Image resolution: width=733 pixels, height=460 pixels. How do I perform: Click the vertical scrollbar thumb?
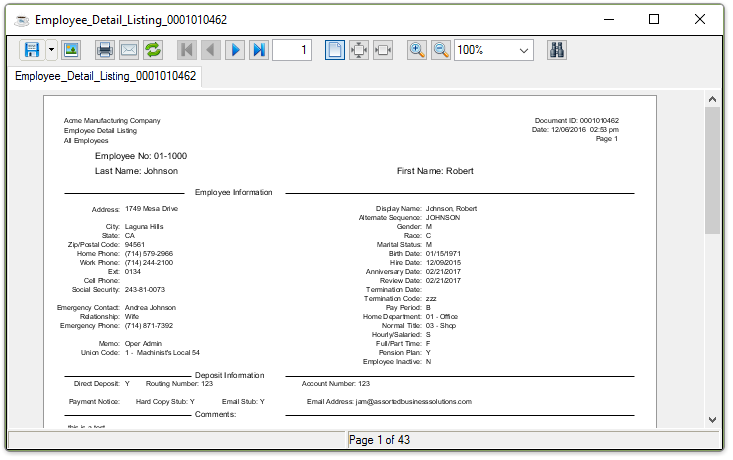point(712,170)
